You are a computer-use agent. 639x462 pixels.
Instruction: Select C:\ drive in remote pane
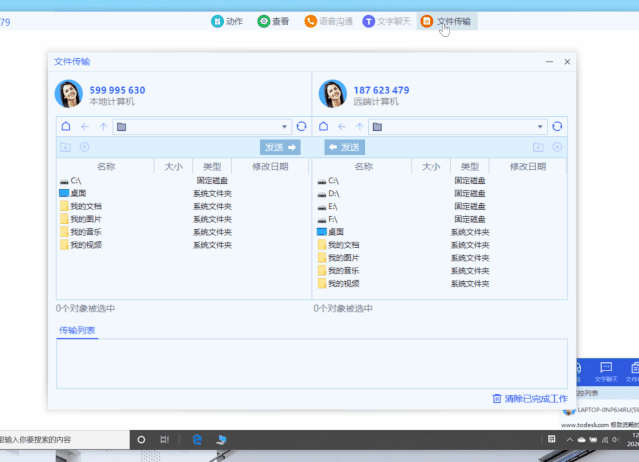tap(441, 180)
